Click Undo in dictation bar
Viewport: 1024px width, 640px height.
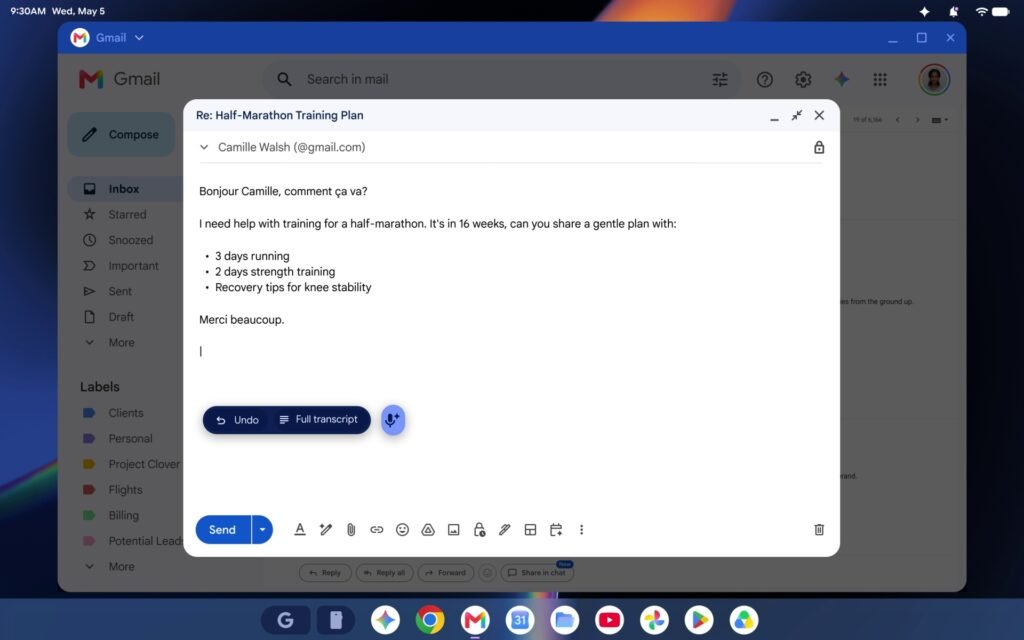click(x=237, y=420)
